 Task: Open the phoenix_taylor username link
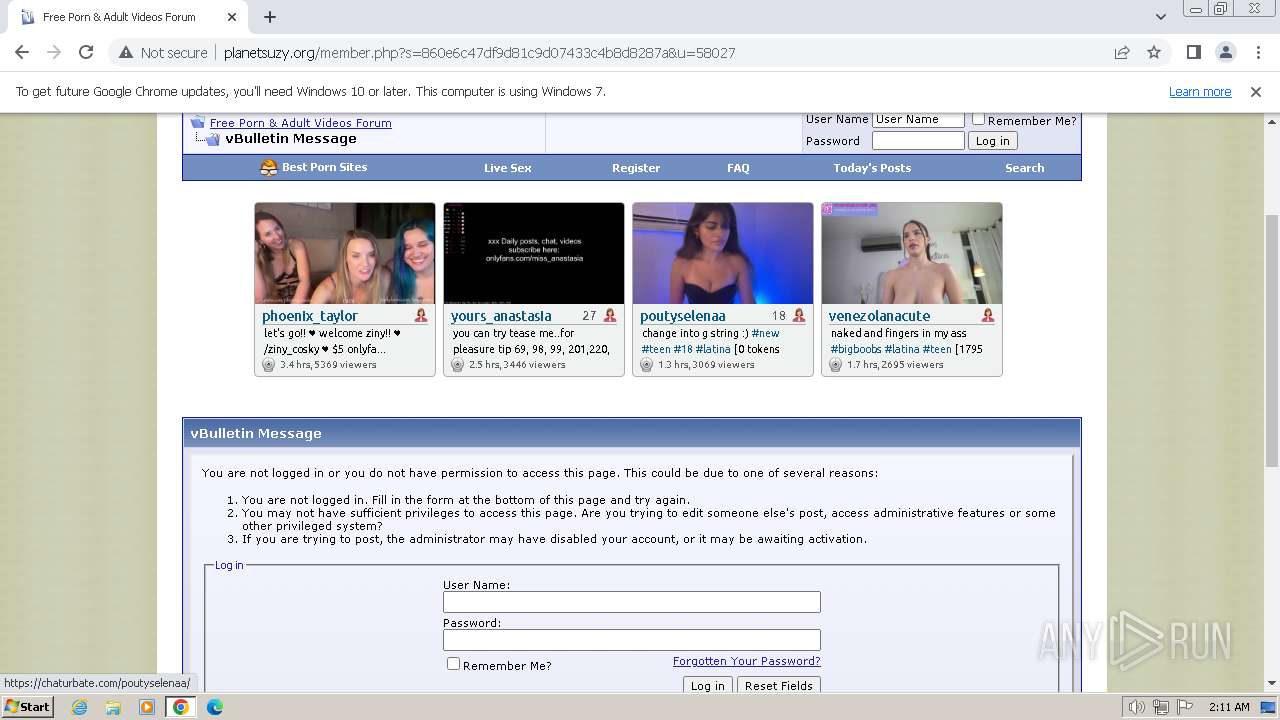point(309,316)
